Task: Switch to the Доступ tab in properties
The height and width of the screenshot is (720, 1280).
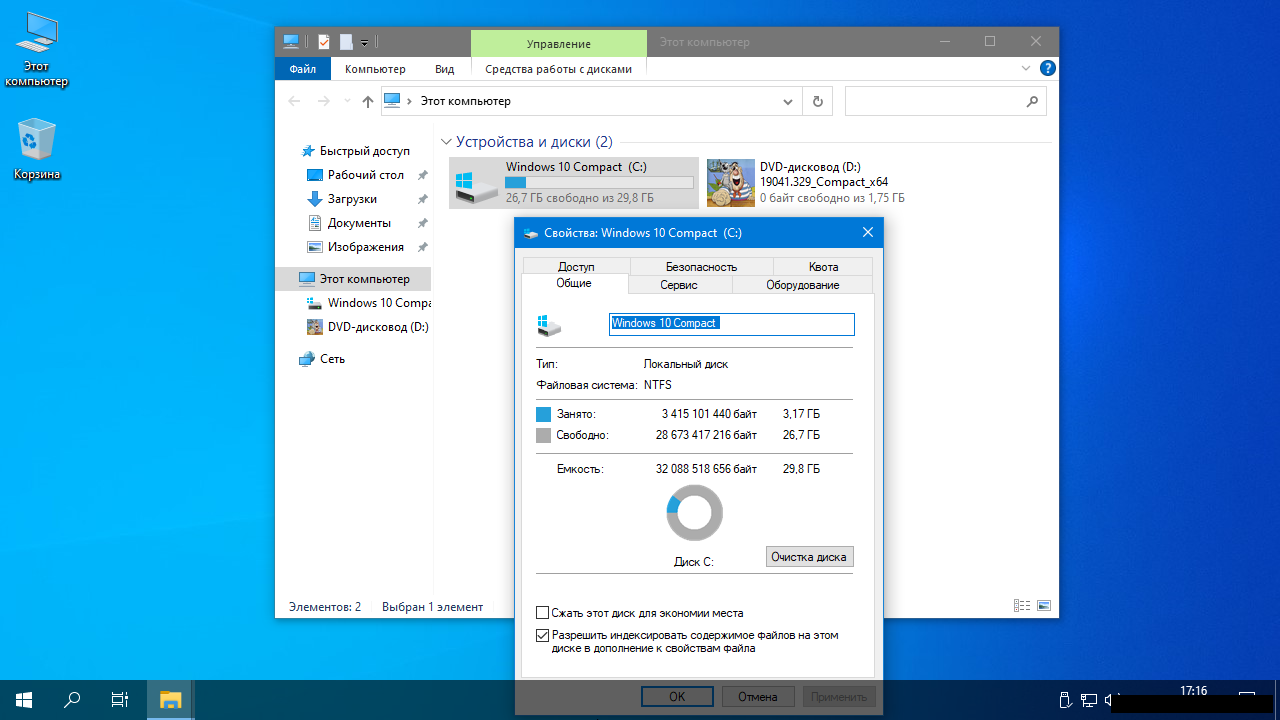Action: point(576,266)
